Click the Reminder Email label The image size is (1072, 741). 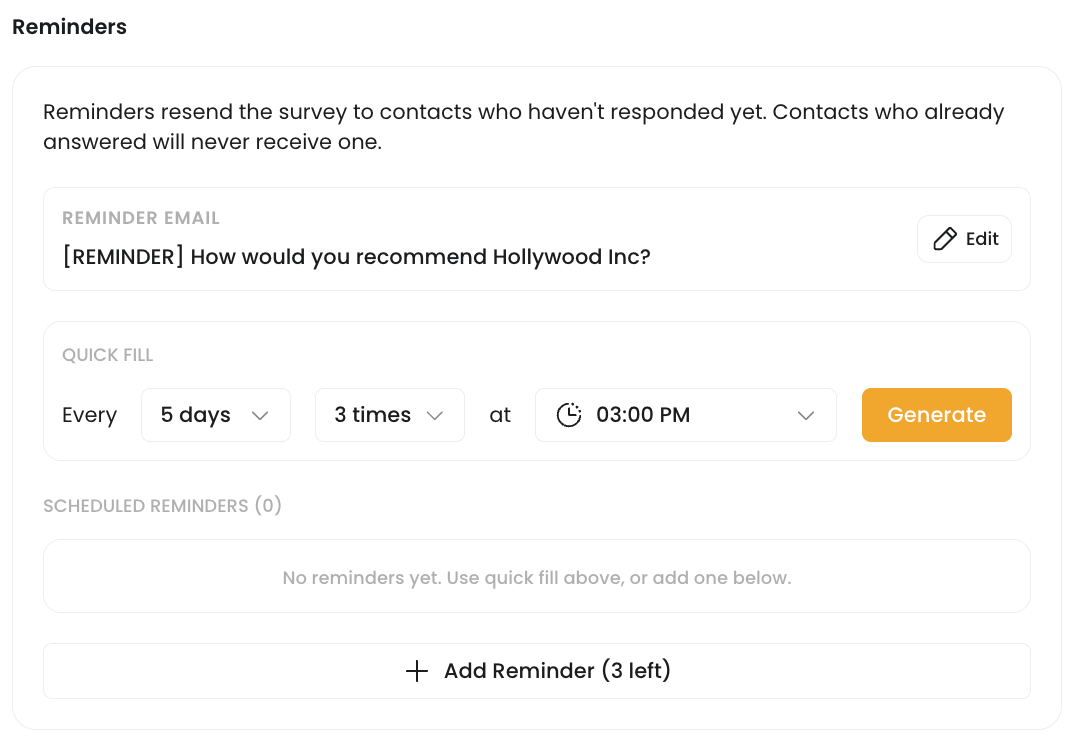[x=141, y=218]
